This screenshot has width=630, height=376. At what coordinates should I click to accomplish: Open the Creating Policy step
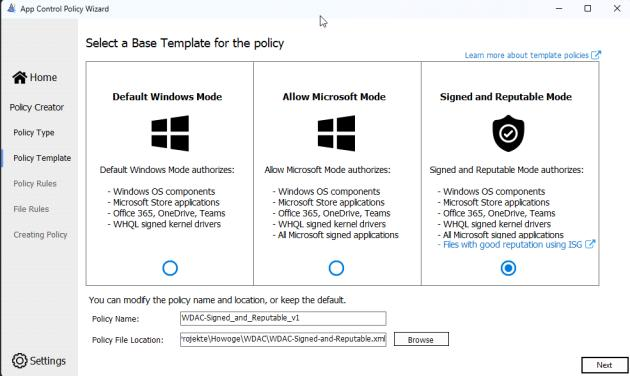40,235
